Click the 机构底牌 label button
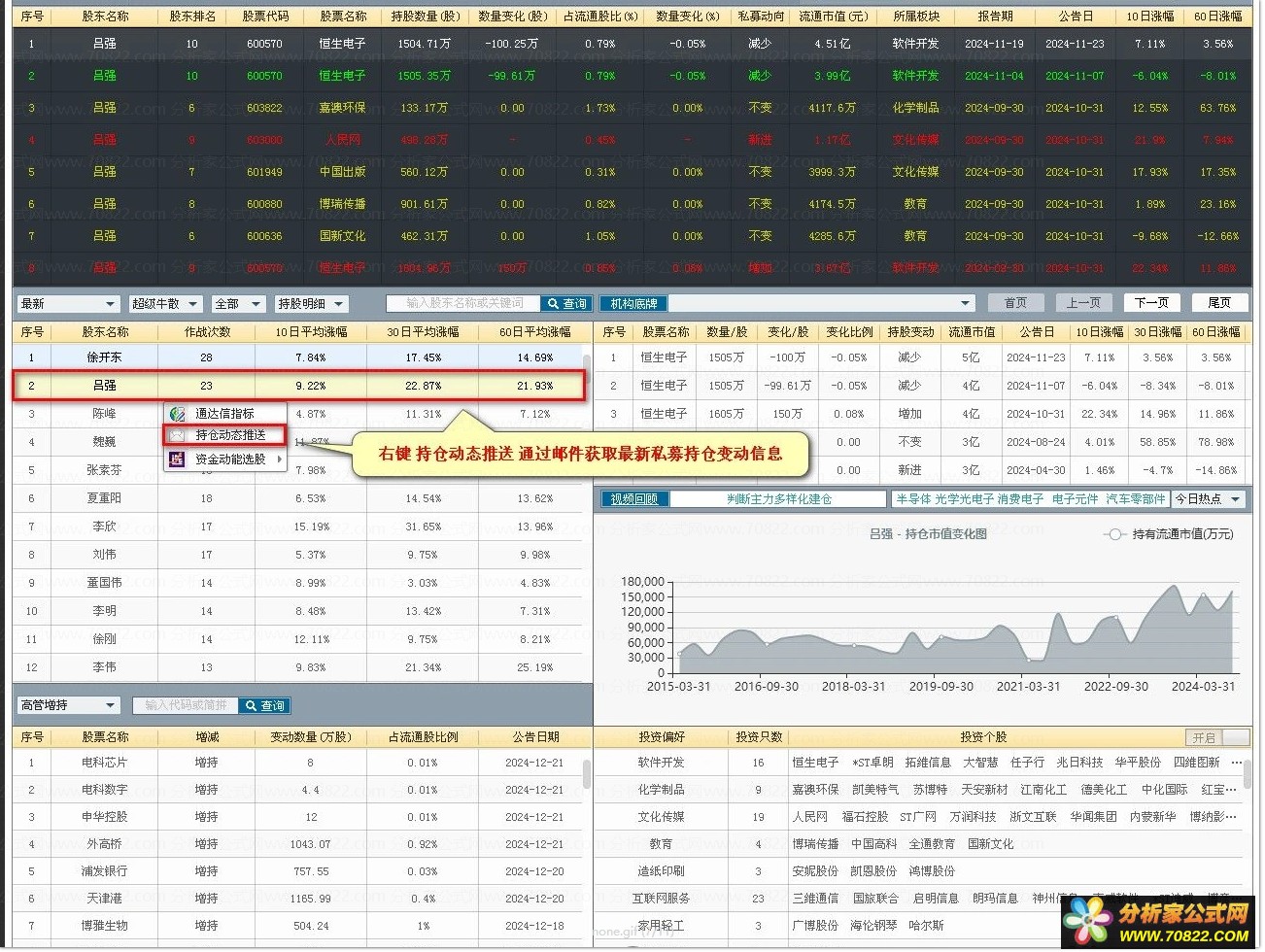Screen dimensions: 1265x952 (633, 304)
